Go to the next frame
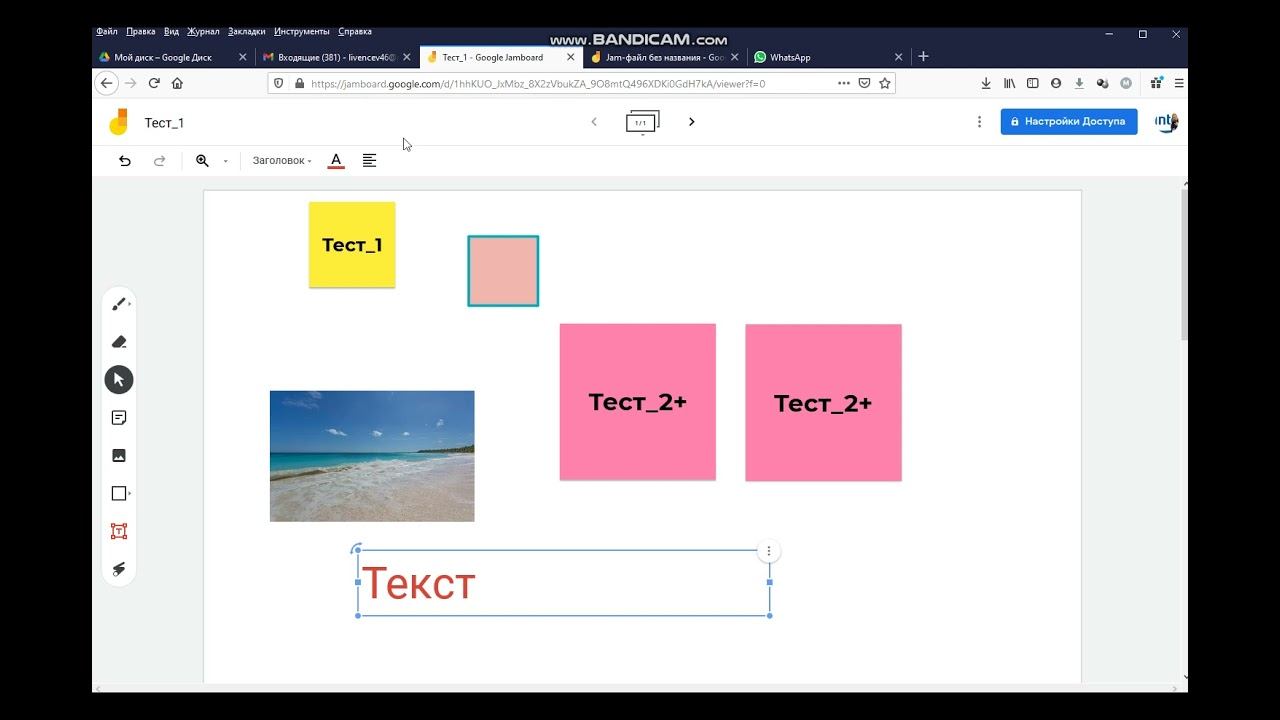This screenshot has height=720, width=1280. pyautogui.click(x=691, y=122)
